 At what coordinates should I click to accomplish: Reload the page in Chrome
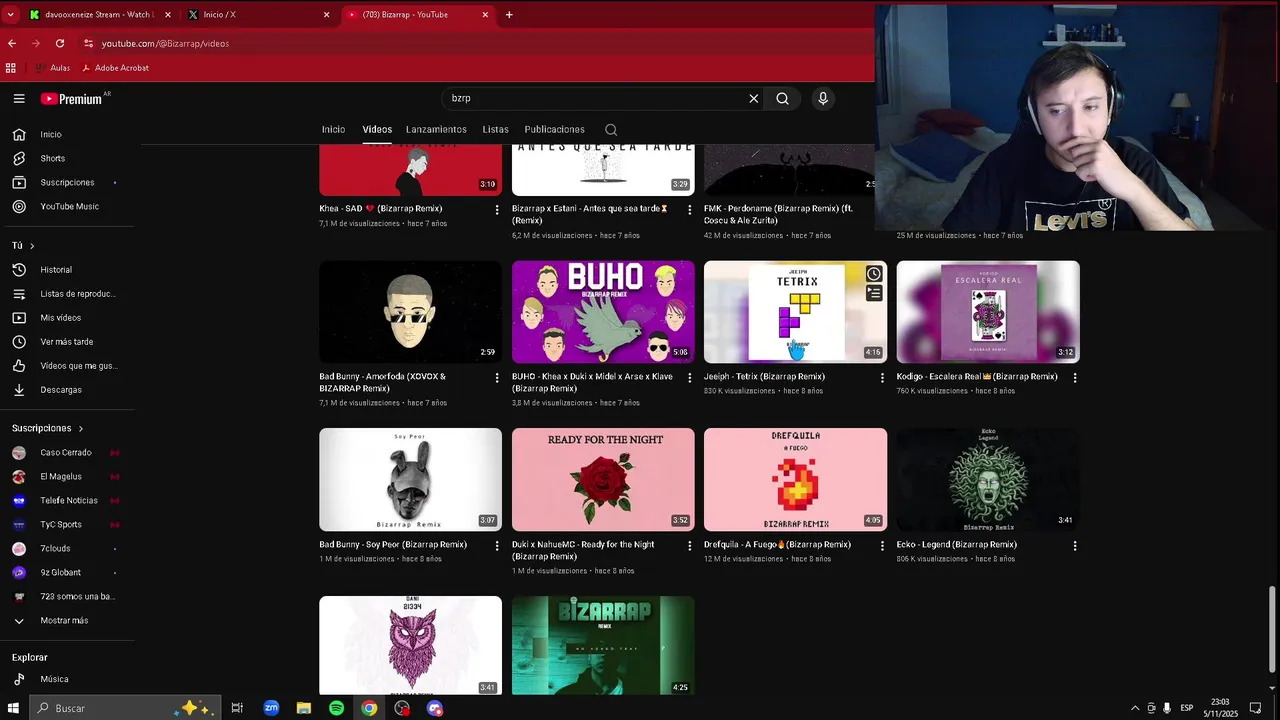(x=60, y=43)
